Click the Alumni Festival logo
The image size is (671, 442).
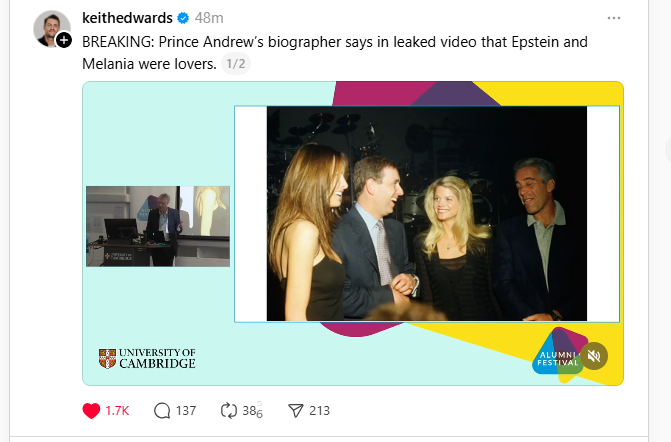[558, 355]
